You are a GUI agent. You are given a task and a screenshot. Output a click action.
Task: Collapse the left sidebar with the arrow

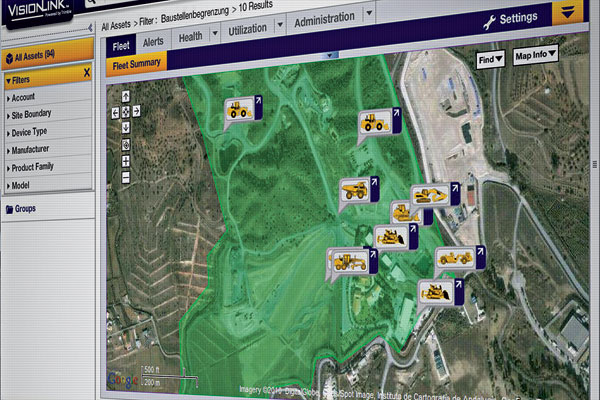click(x=90, y=28)
